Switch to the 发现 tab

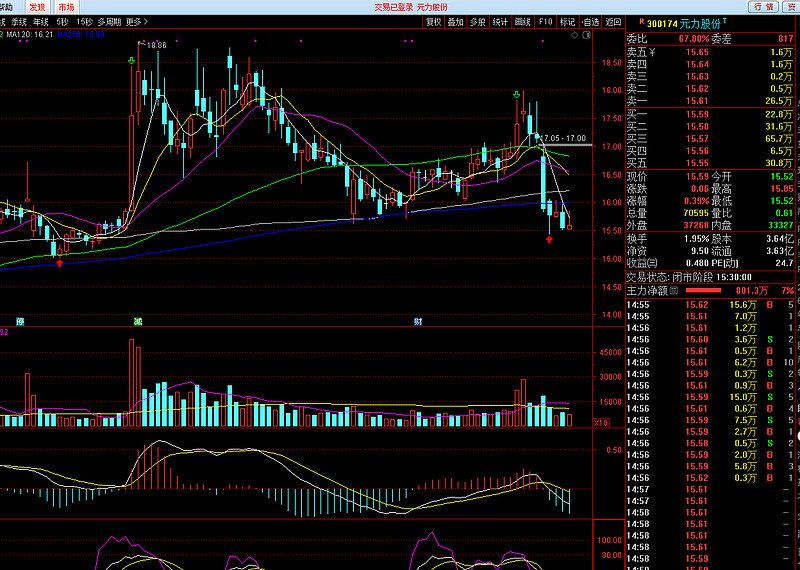coord(37,6)
